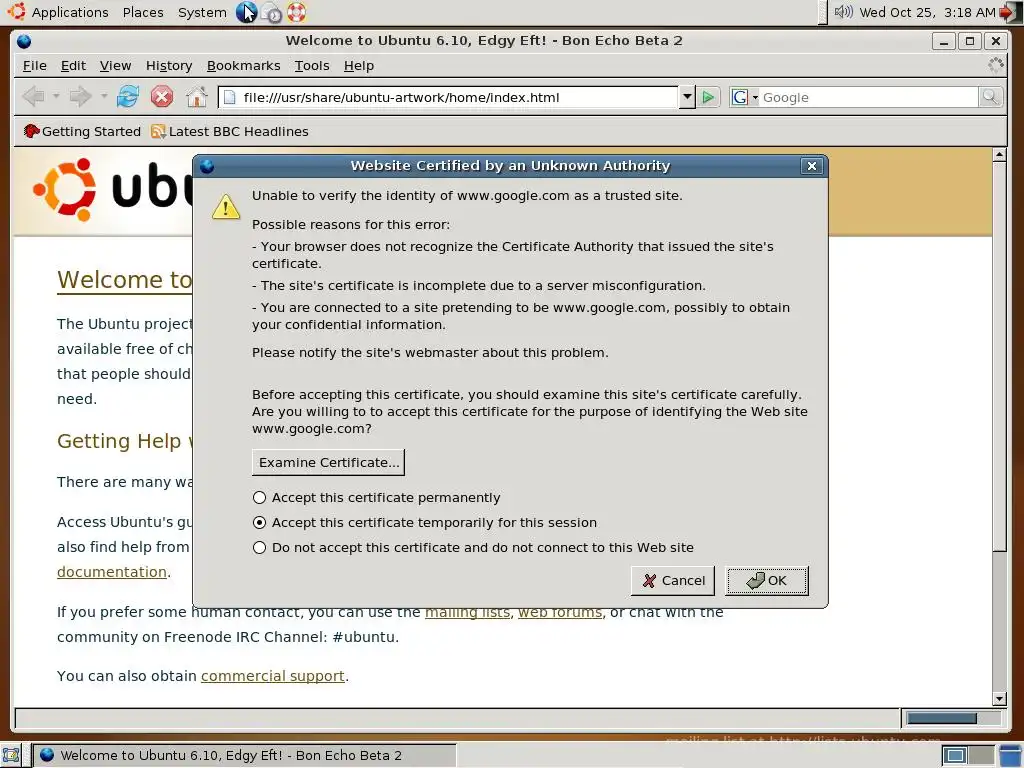
Task: Click the Ubuntu logo on the page
Action: click(65, 189)
